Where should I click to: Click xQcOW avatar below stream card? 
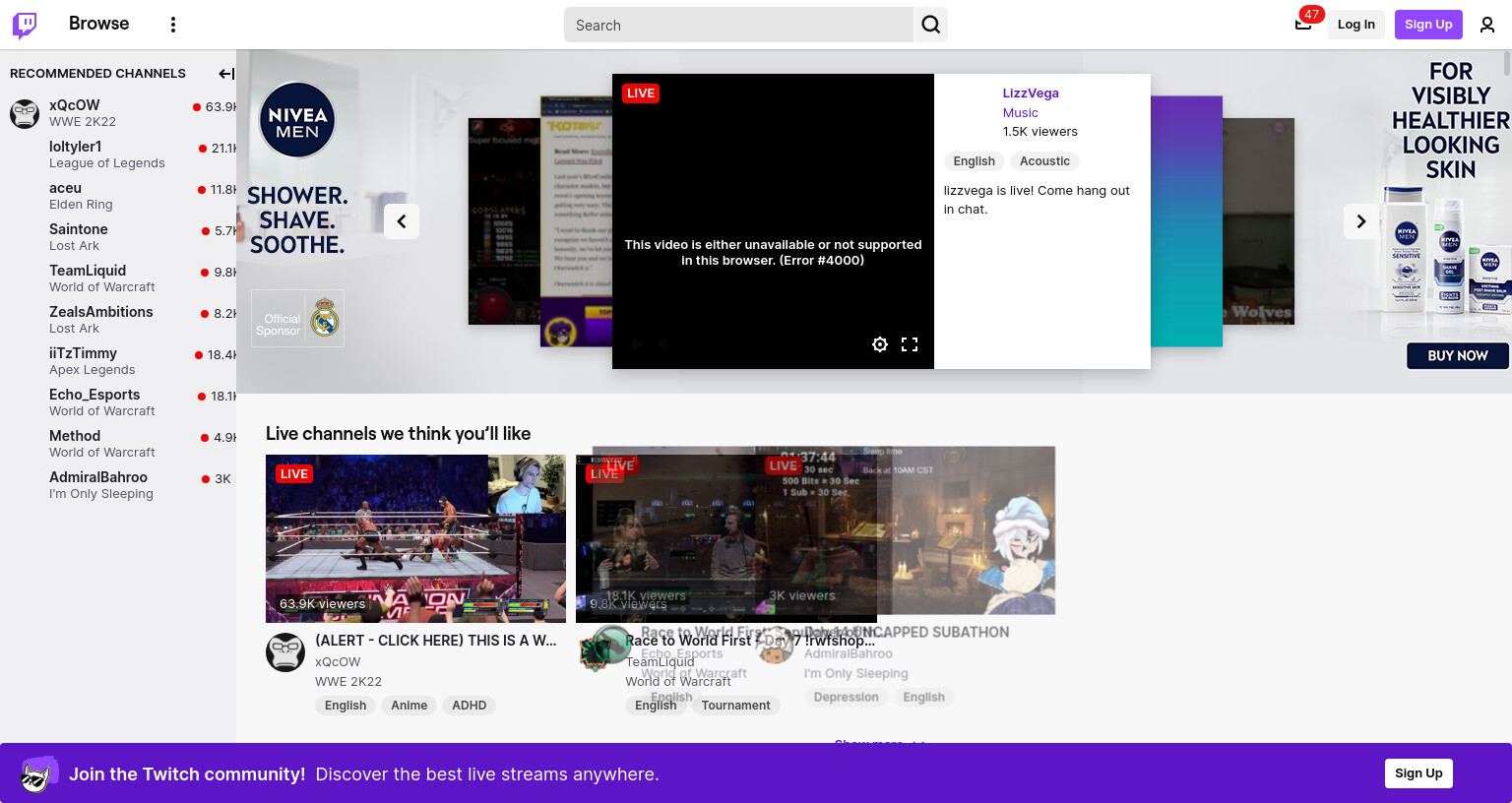point(285,652)
